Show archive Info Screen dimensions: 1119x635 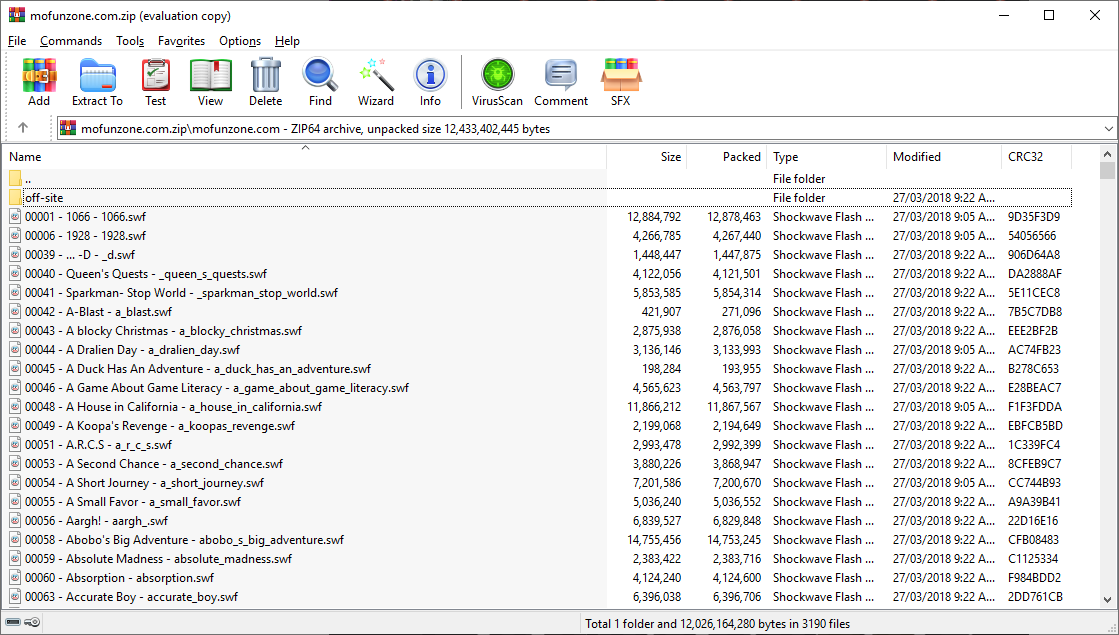pyautogui.click(x=430, y=81)
